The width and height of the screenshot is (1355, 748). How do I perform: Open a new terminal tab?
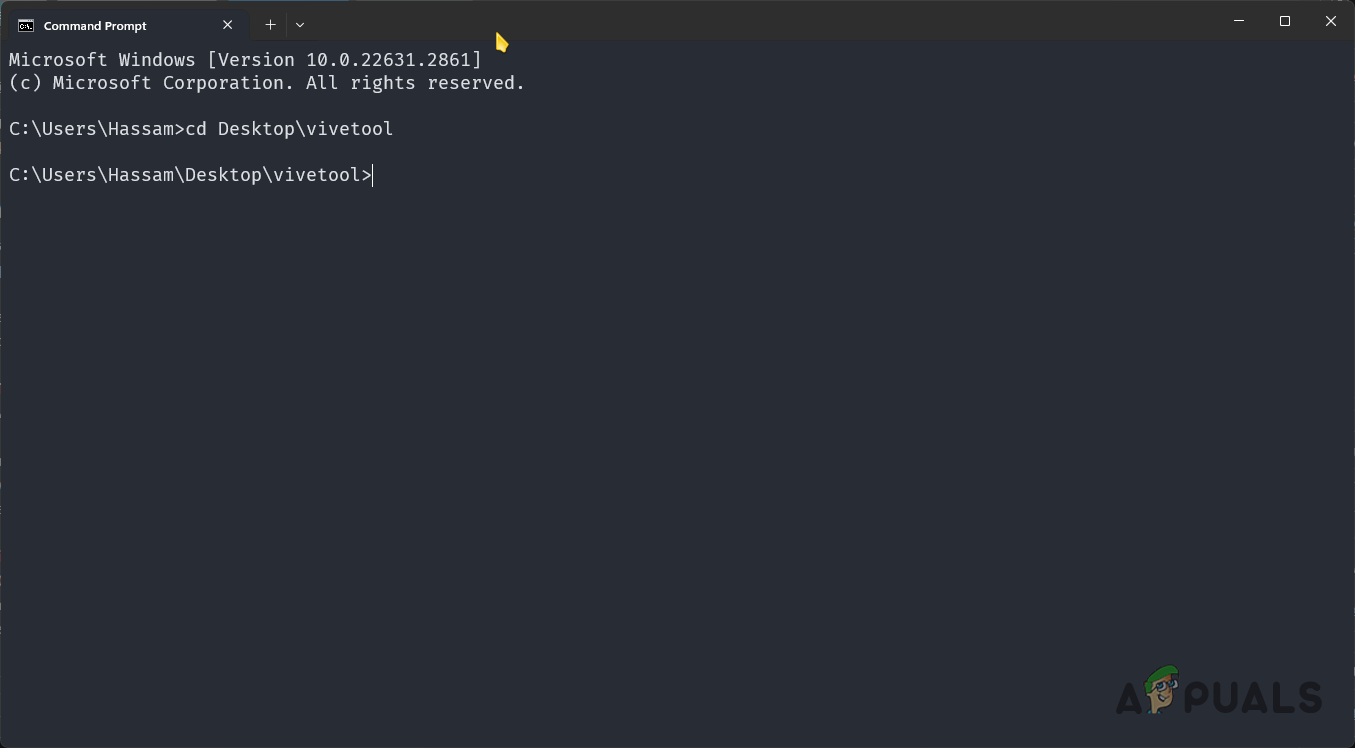click(x=270, y=25)
